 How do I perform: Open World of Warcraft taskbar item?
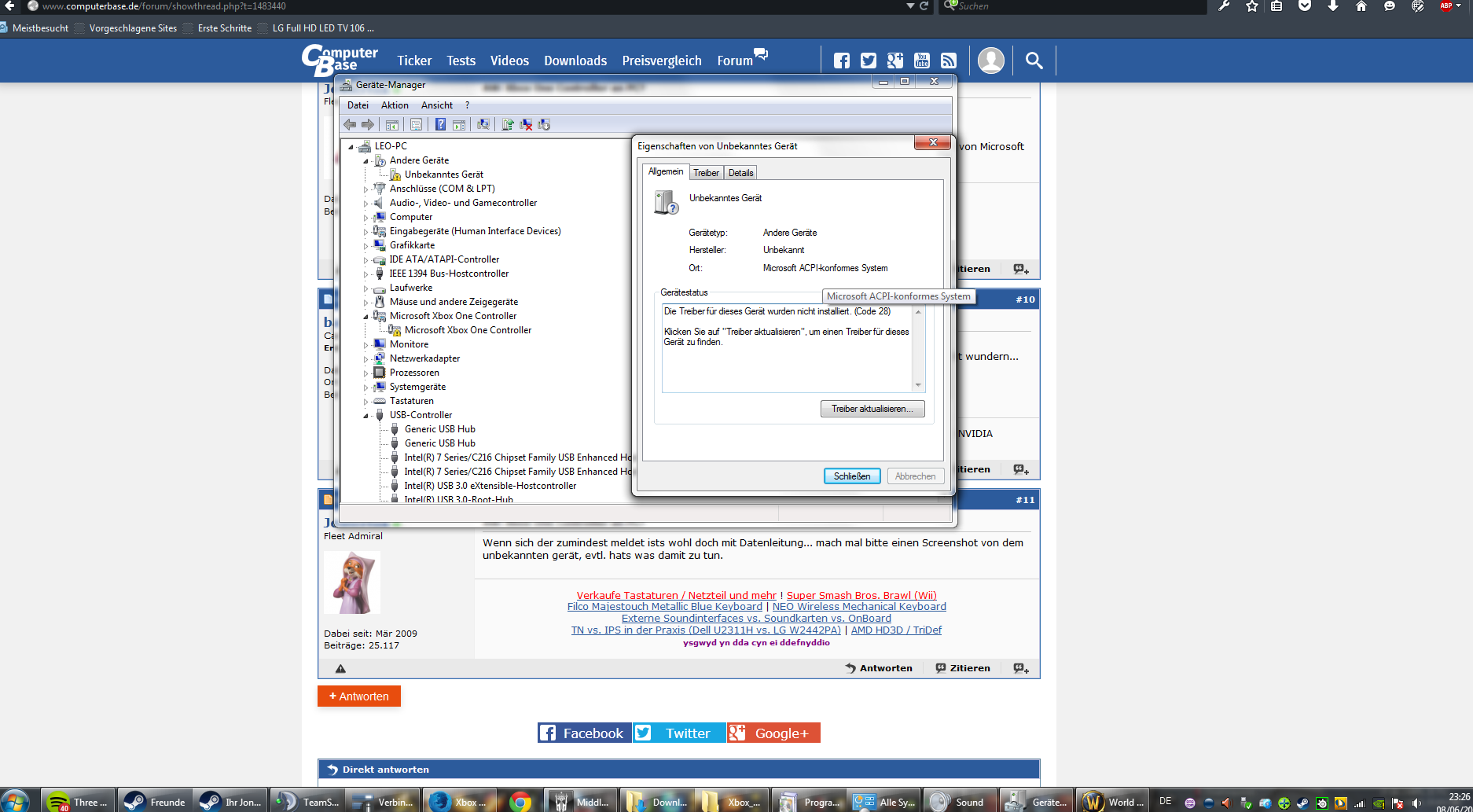[x=1113, y=802]
